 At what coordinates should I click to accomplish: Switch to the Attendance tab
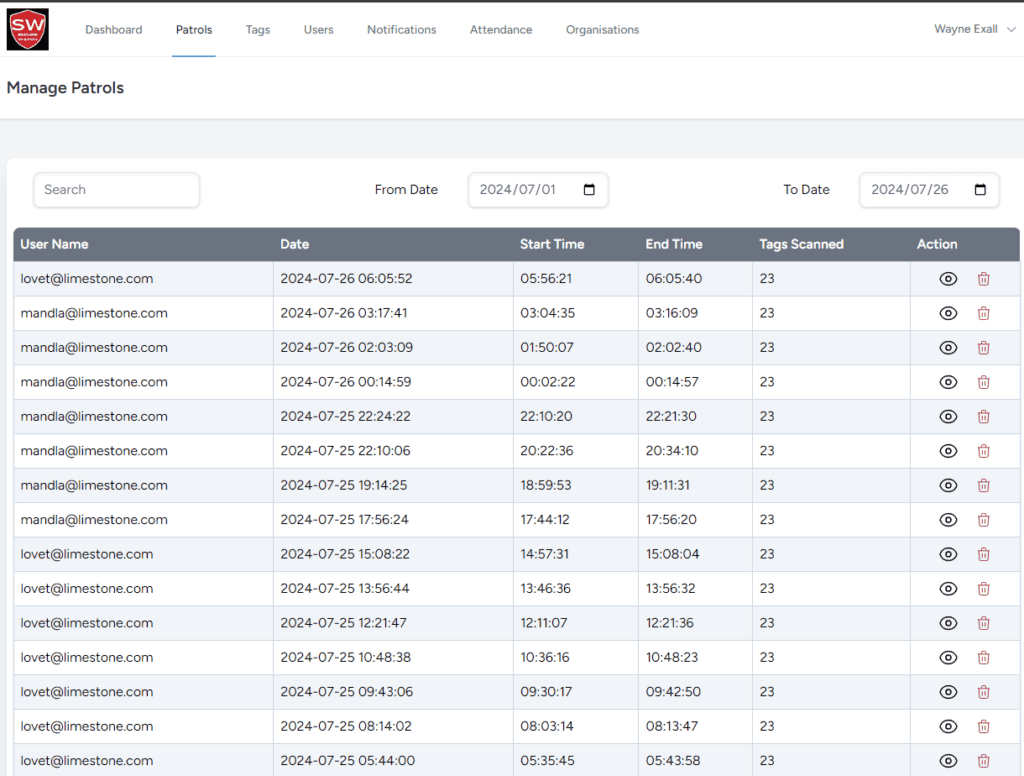click(x=501, y=30)
